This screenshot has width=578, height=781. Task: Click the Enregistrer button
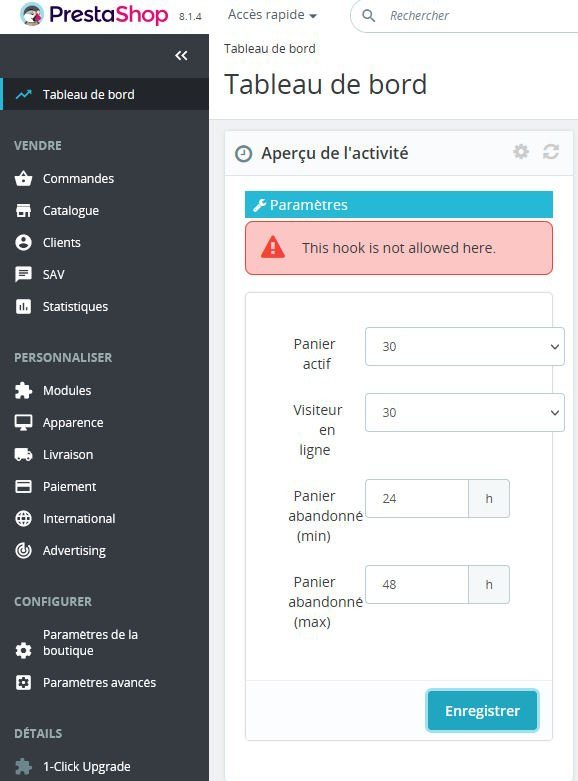(x=482, y=711)
